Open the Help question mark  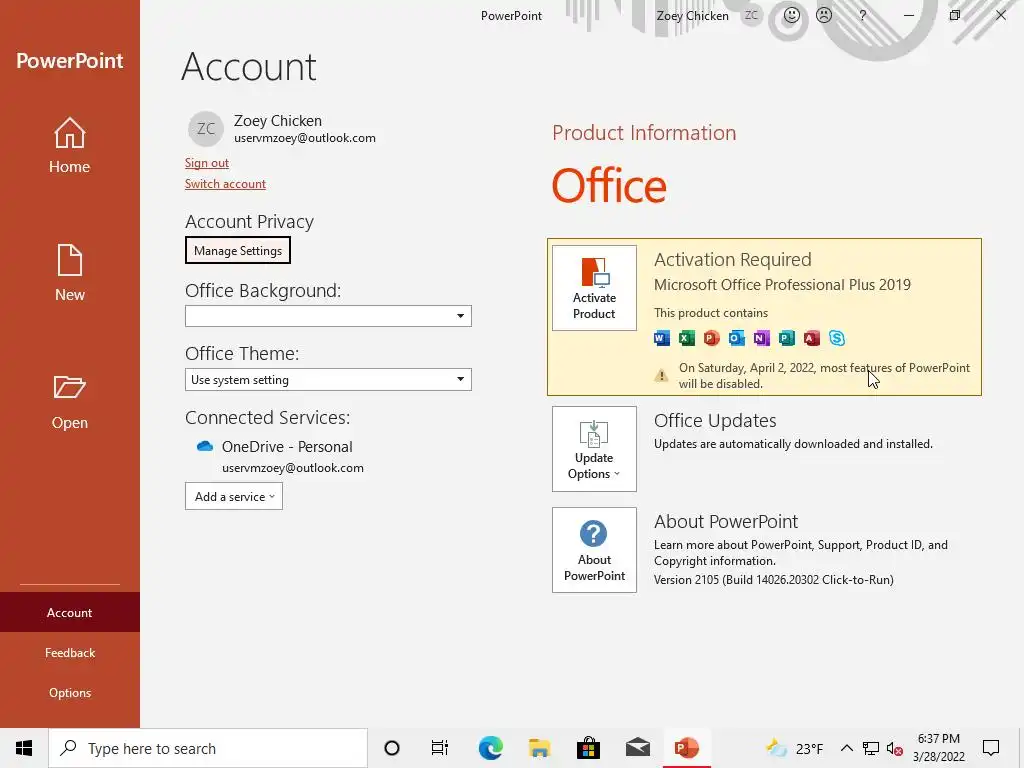tap(863, 15)
